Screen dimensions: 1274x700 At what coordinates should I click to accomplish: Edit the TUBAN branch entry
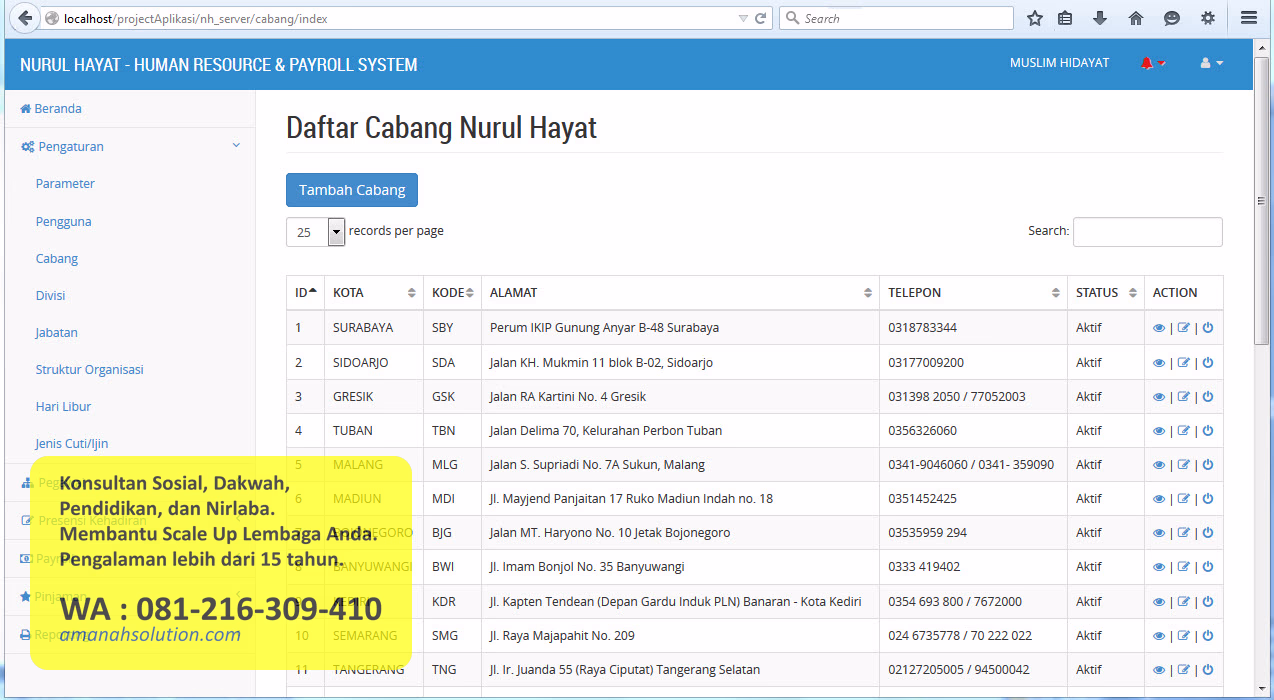(x=1184, y=431)
